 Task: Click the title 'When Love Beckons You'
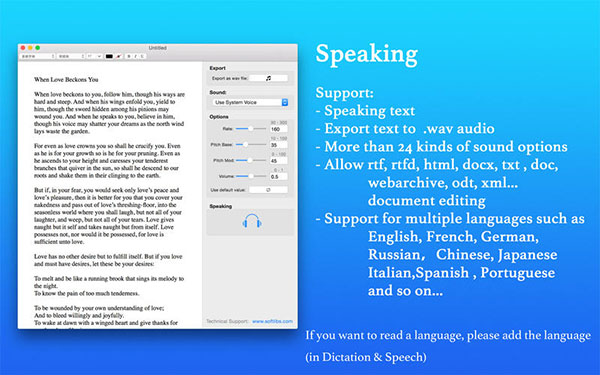[66, 80]
